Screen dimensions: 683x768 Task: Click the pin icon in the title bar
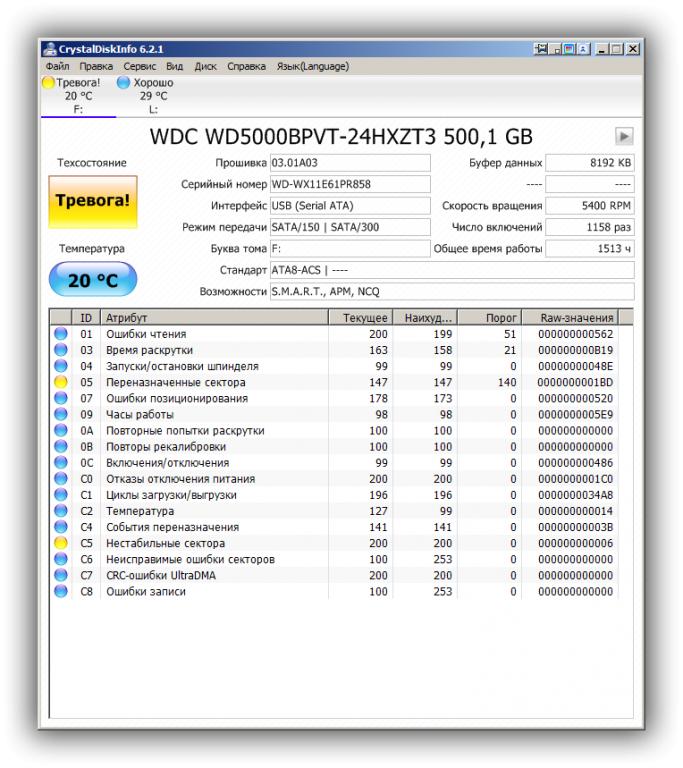(541, 49)
